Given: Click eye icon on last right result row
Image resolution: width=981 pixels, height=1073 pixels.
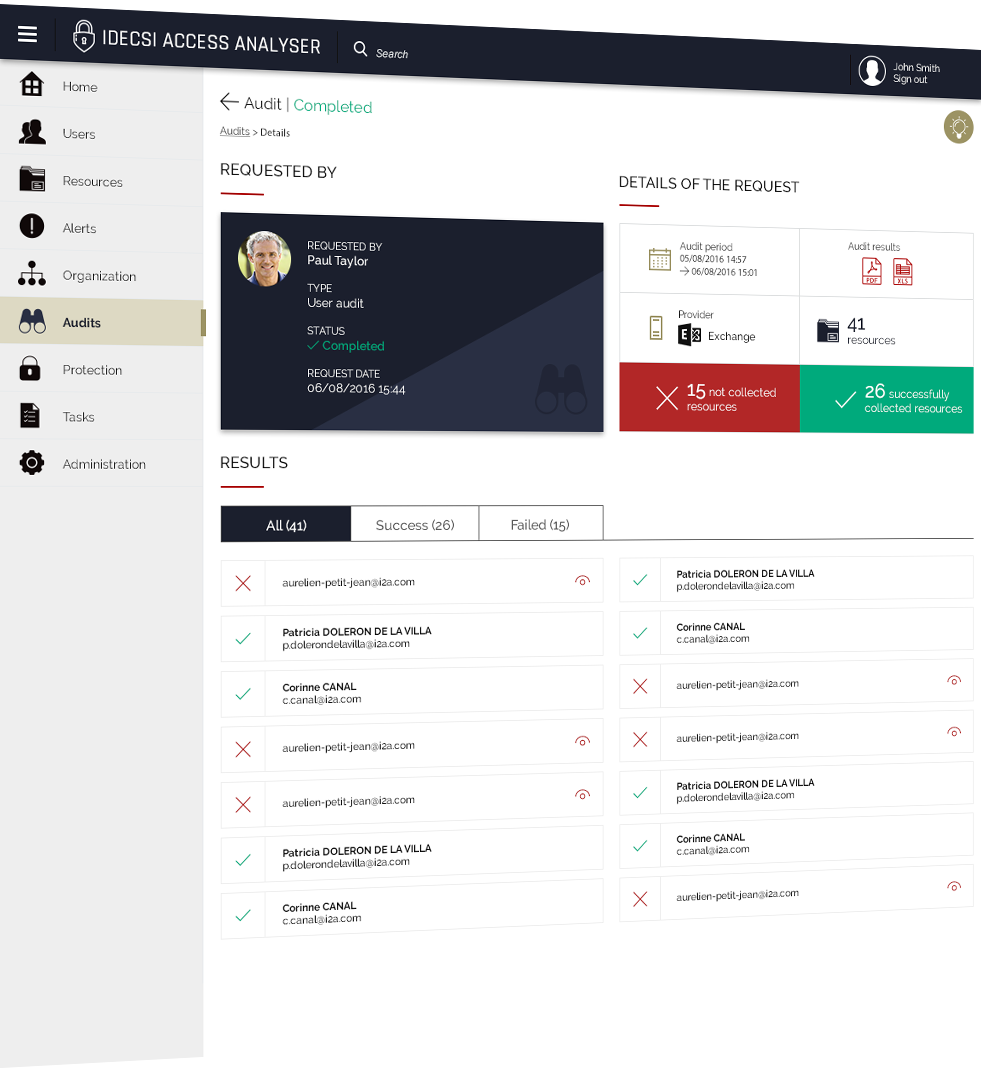Looking at the screenshot, I should 954,886.
